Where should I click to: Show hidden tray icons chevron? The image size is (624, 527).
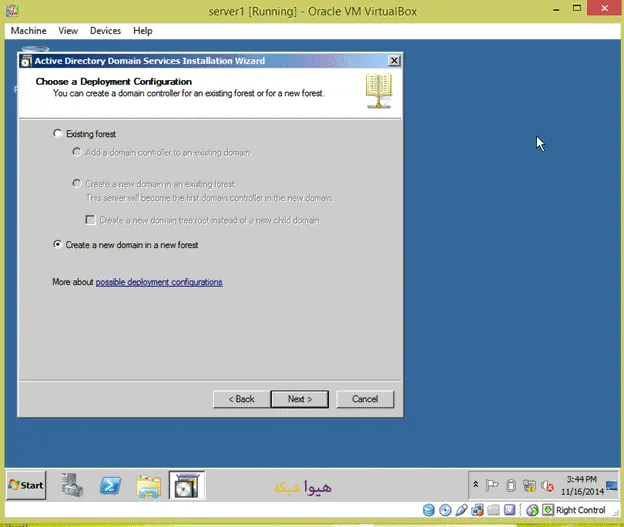pos(476,485)
